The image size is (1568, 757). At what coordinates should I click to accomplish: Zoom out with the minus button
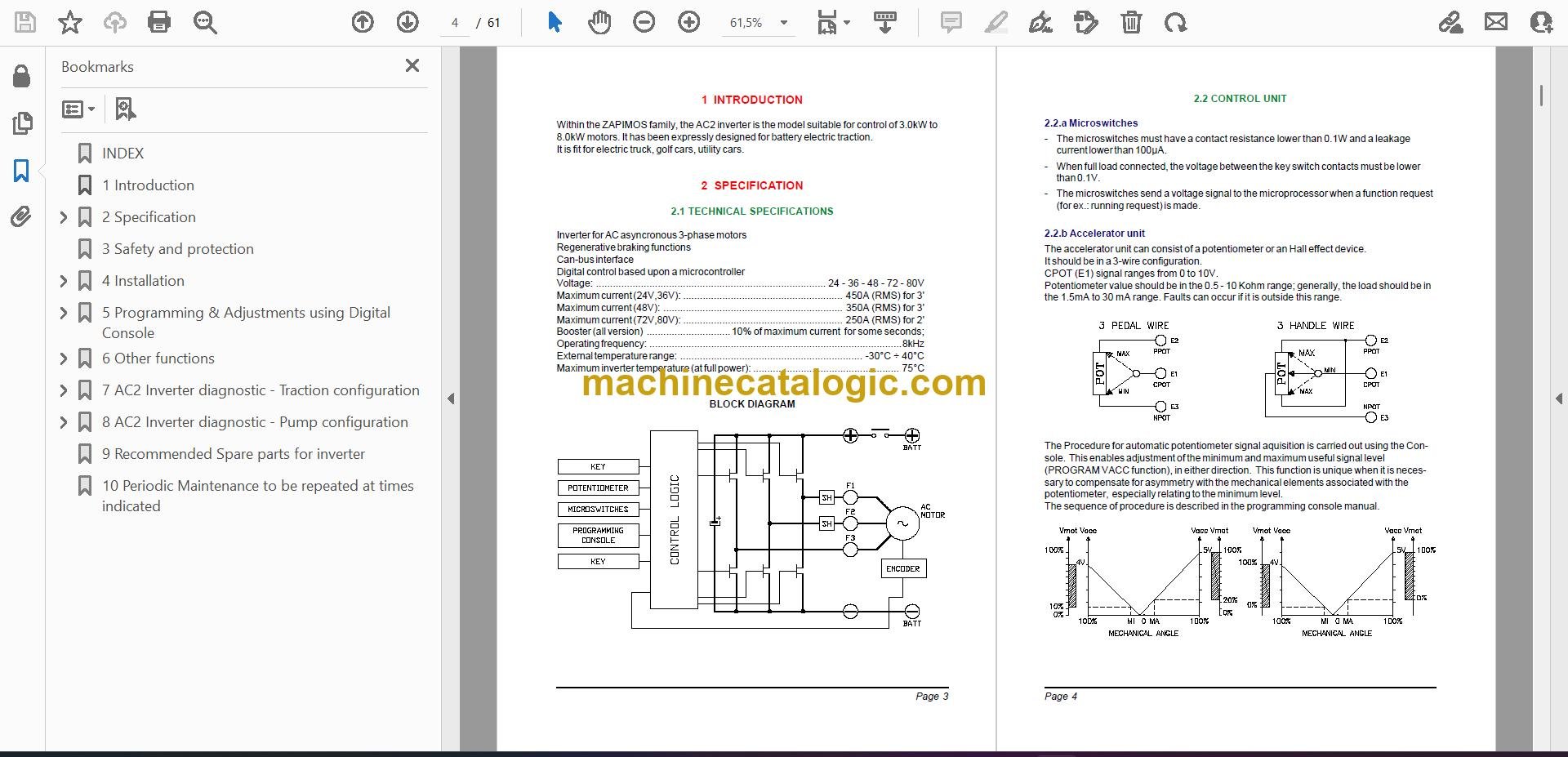(644, 23)
